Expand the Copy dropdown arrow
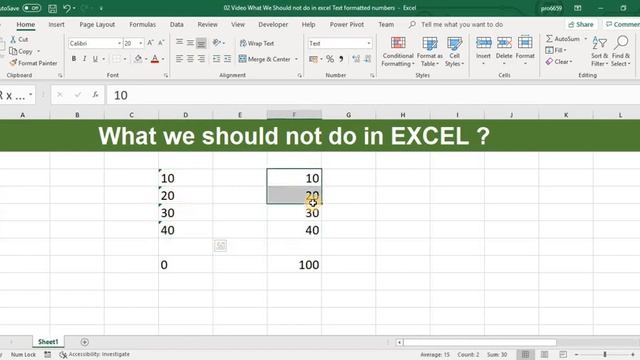Image resolution: width=640 pixels, height=360 pixels. (x=39, y=51)
